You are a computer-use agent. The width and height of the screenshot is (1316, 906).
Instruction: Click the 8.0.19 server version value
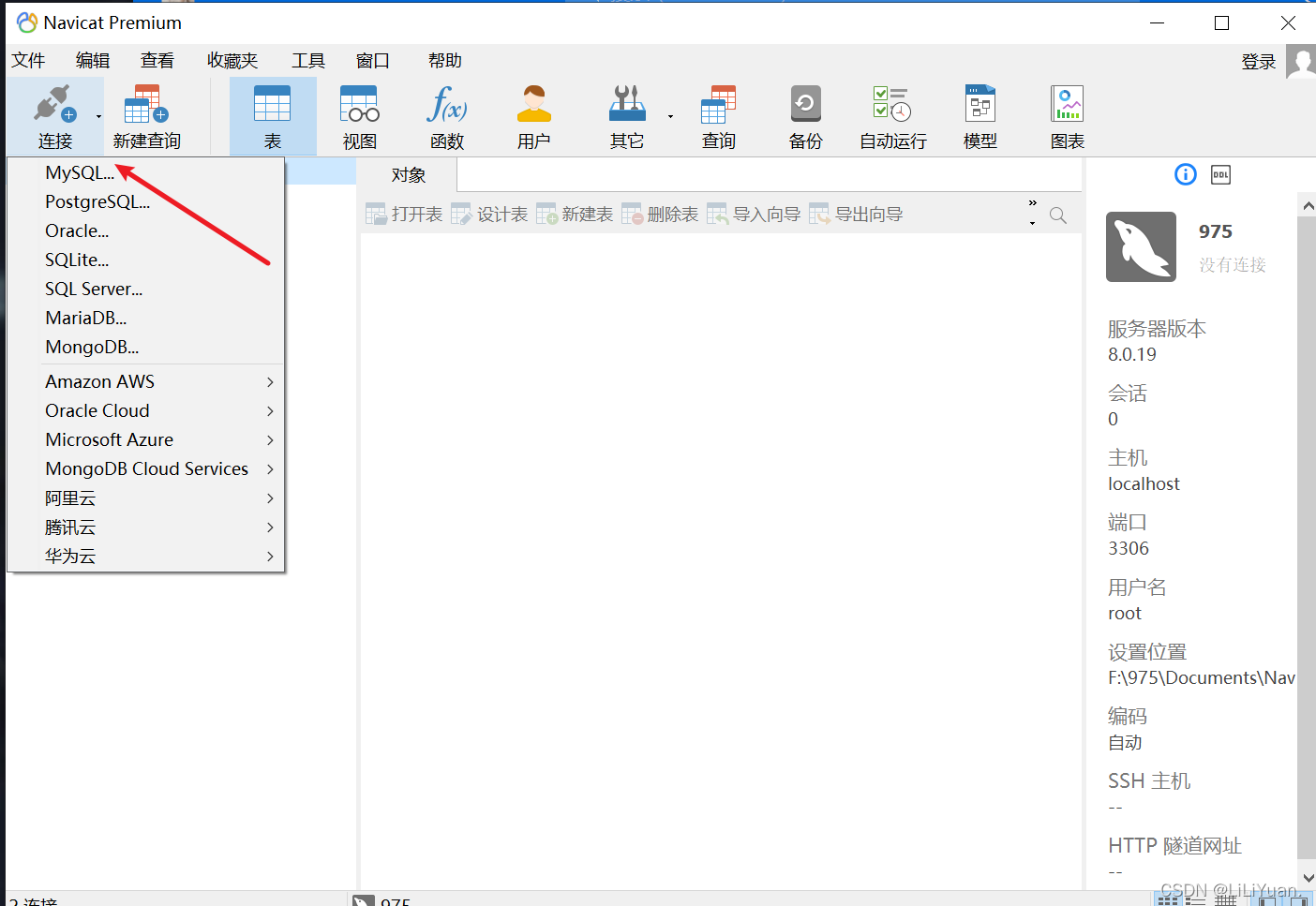(1132, 355)
